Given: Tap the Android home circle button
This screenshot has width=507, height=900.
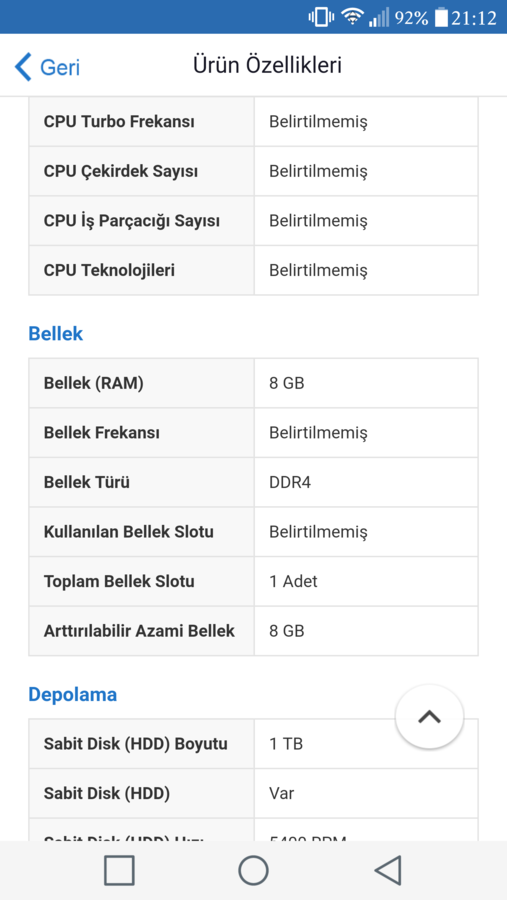Looking at the screenshot, I should 253,870.
